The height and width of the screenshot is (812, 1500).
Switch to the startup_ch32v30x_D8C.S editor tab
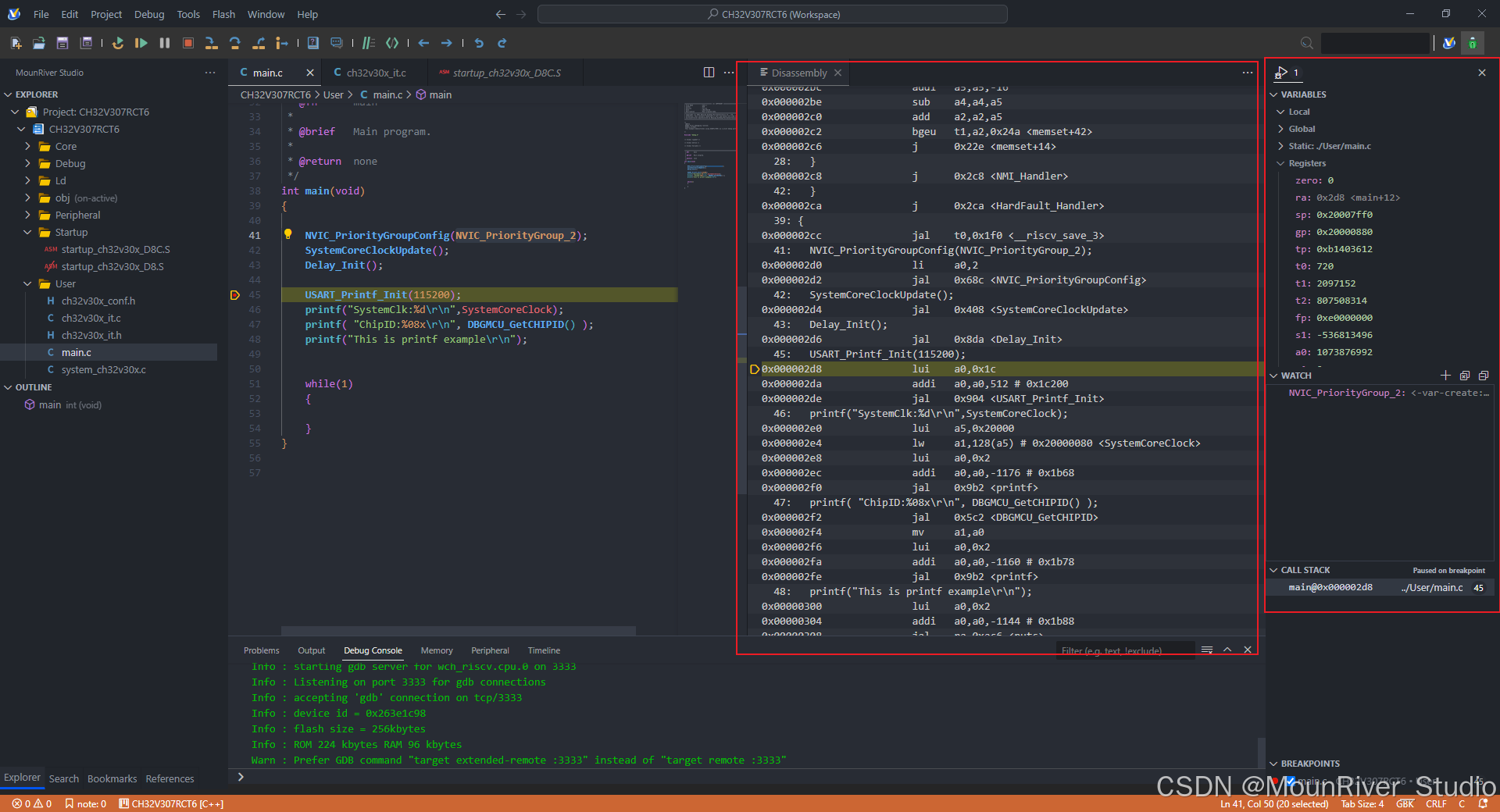click(506, 73)
